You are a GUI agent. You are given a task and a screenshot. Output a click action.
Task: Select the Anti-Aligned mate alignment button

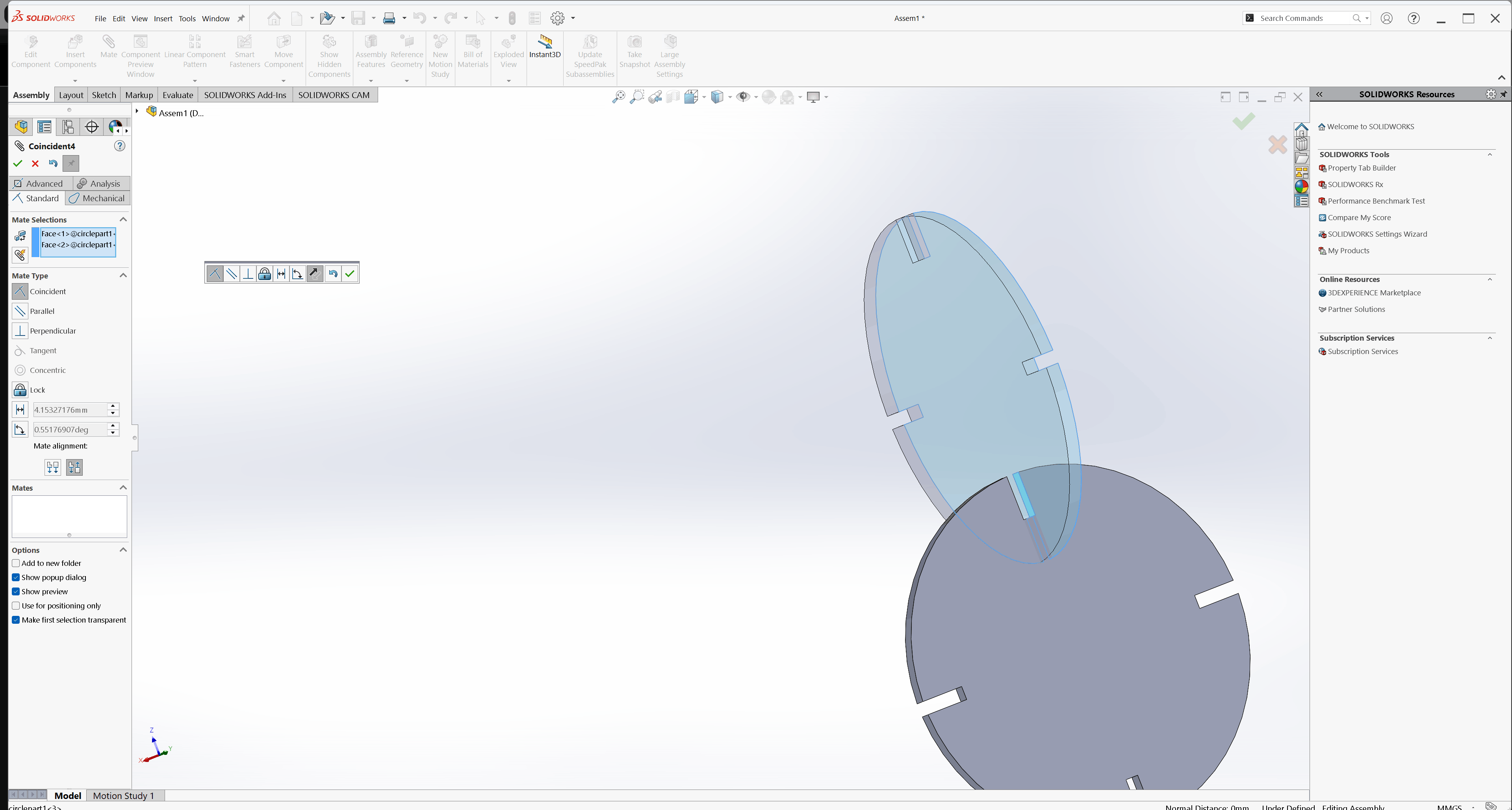pyautogui.click(x=74, y=467)
